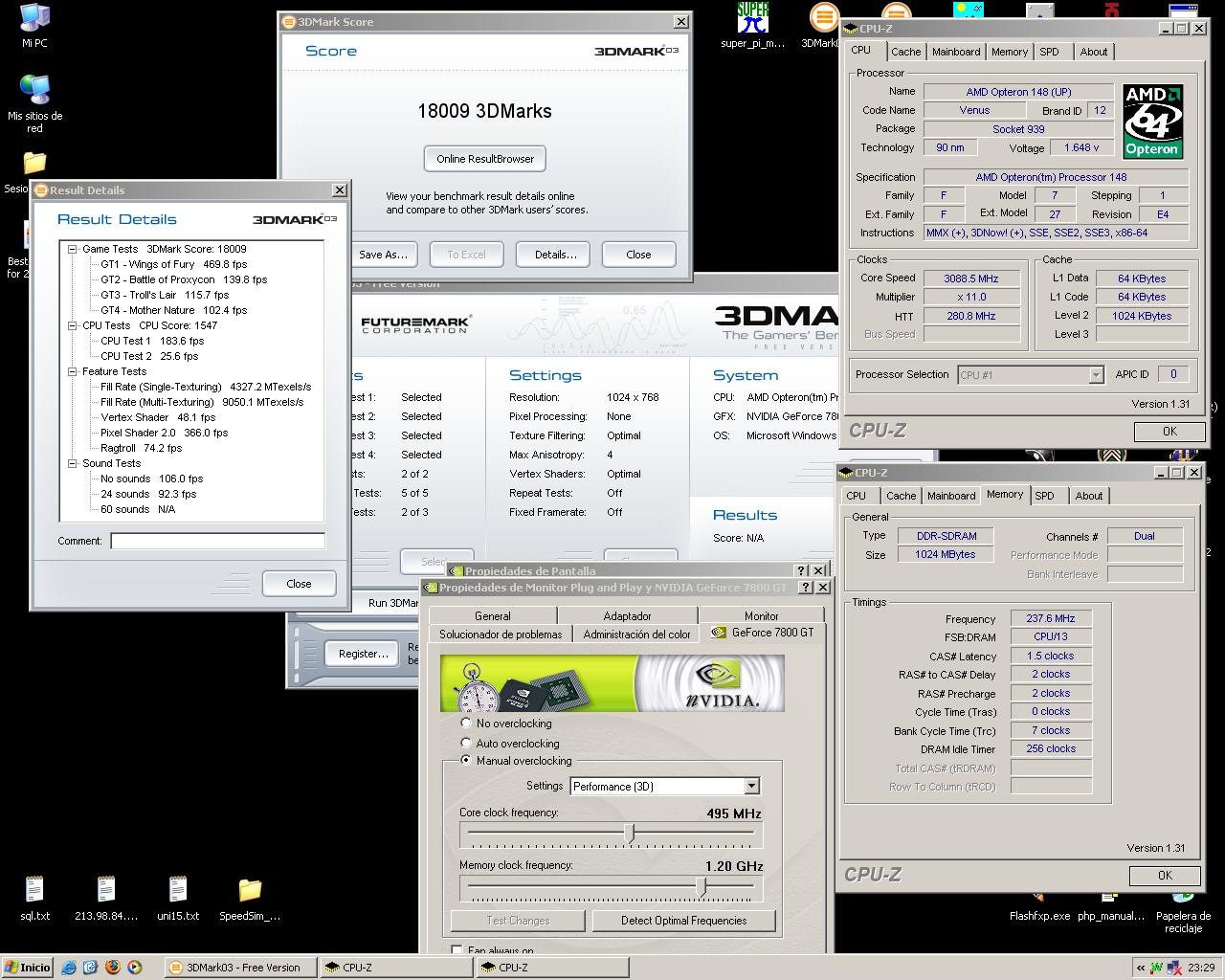Switch to the Cache tab in top CPU-Z
This screenshot has height=980, width=1225.
(905, 52)
